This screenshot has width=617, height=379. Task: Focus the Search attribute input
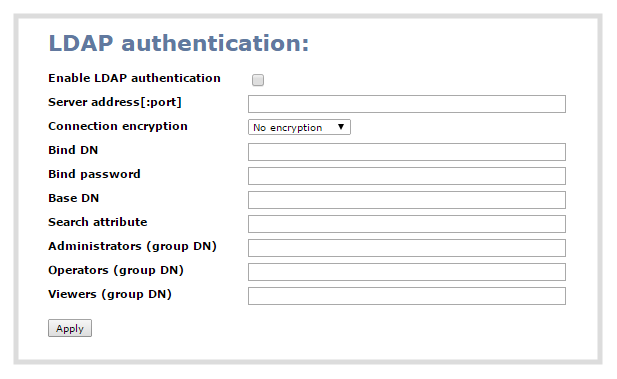[406, 224]
